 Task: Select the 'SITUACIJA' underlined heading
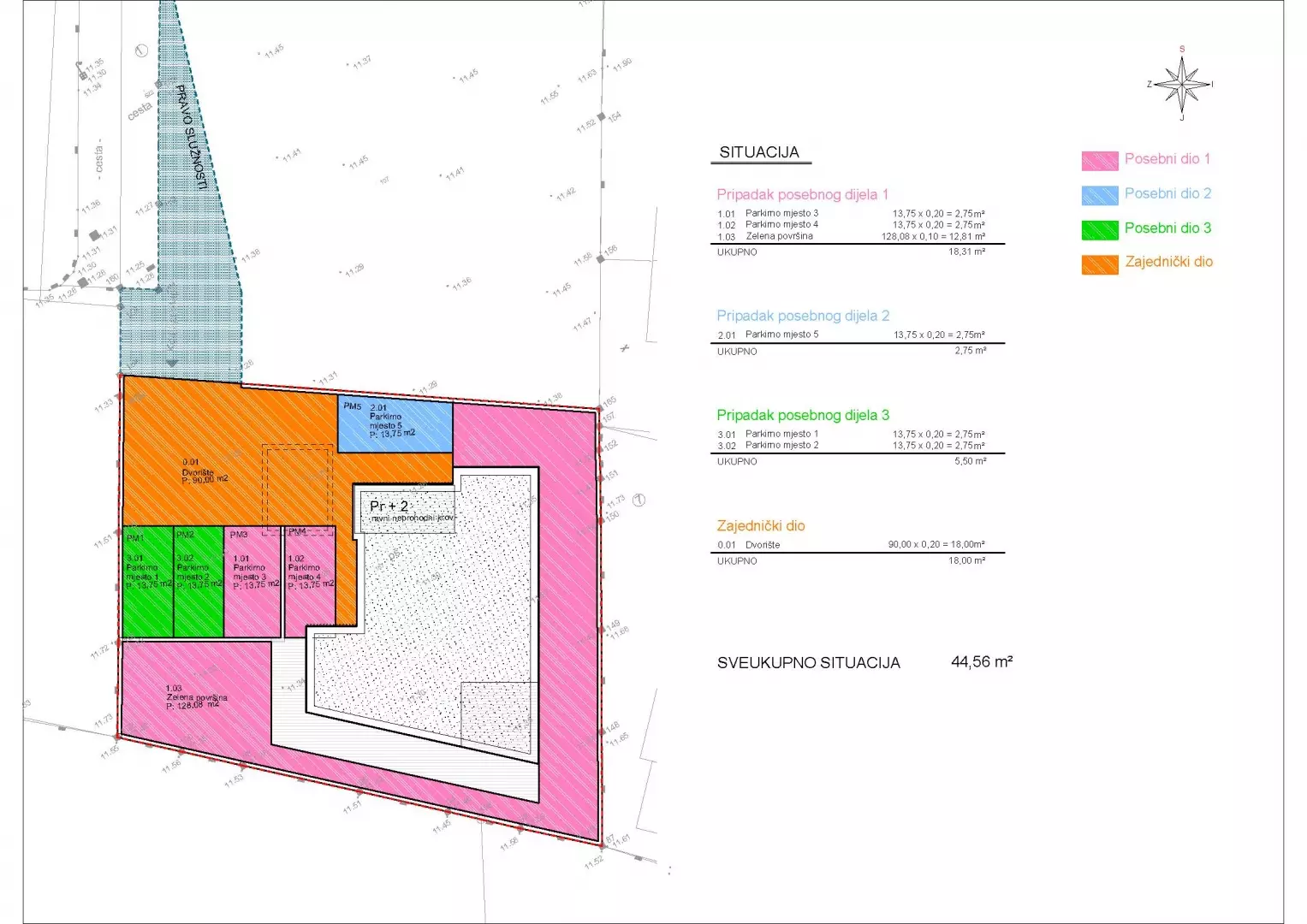click(759, 152)
